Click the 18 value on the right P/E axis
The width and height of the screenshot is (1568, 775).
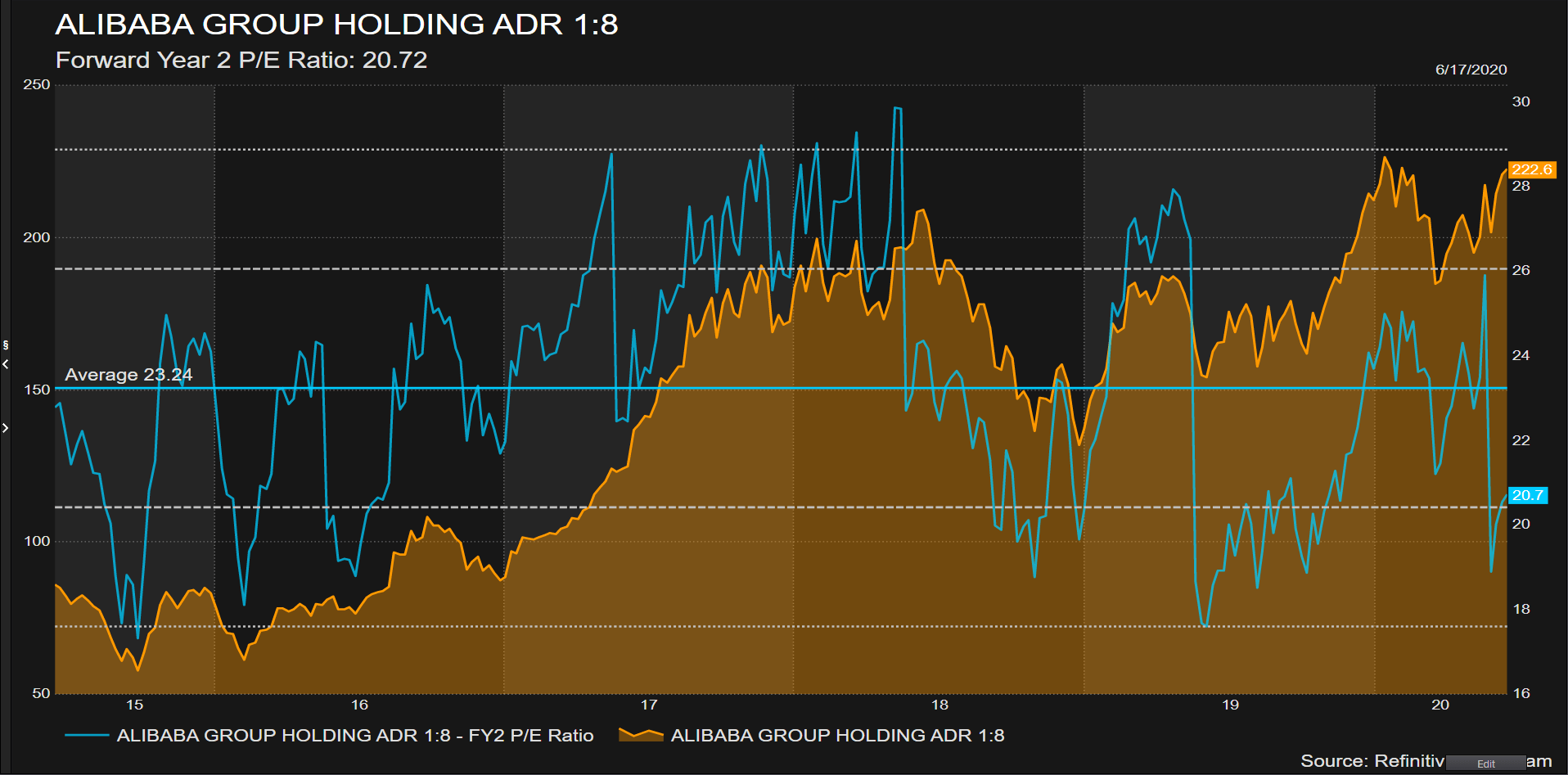coord(1521,609)
